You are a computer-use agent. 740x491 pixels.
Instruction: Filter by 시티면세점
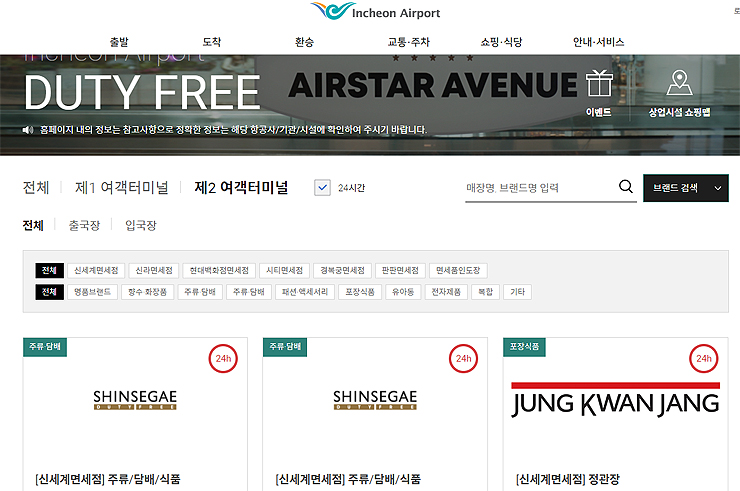click(284, 271)
